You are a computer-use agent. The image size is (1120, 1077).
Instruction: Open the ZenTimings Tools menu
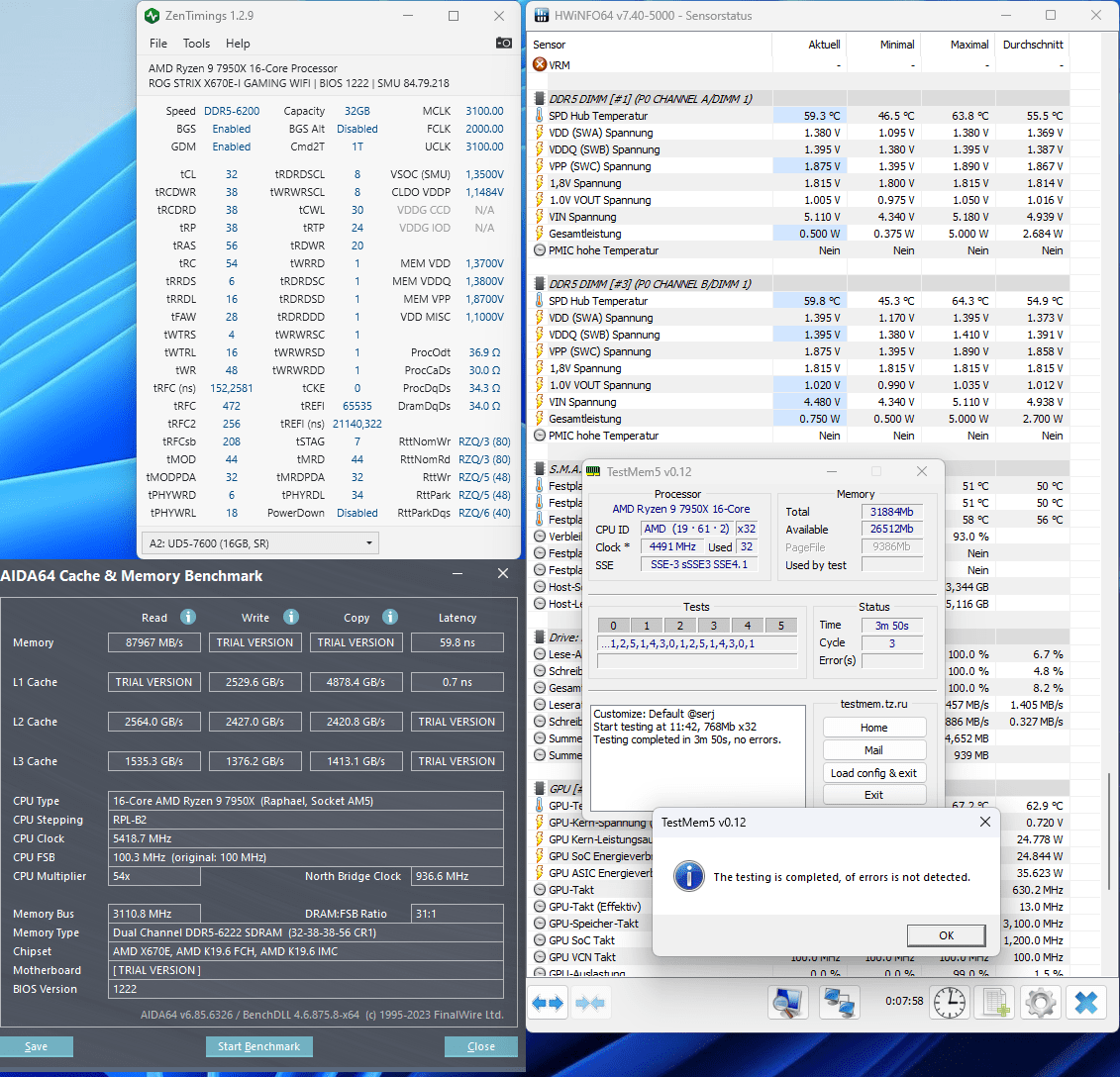pyautogui.click(x=196, y=43)
